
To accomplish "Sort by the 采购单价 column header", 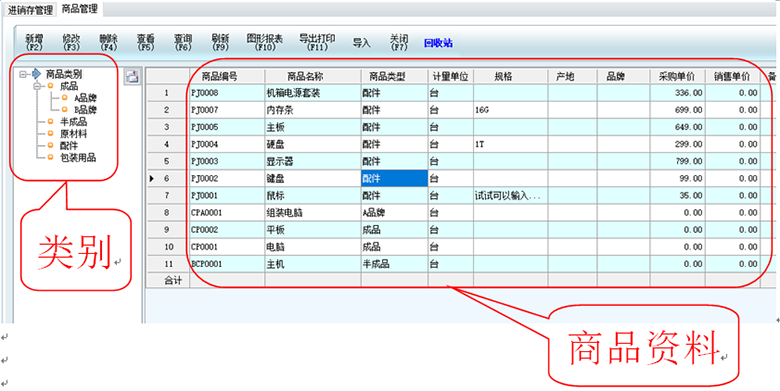I will pos(678,77).
